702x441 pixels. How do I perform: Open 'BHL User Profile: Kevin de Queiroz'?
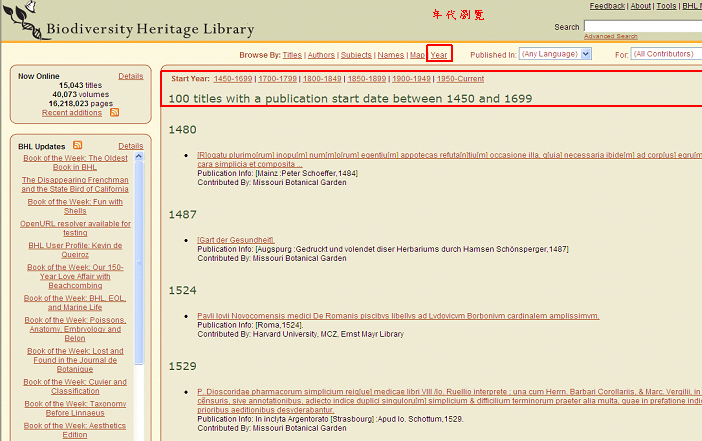coord(75,250)
